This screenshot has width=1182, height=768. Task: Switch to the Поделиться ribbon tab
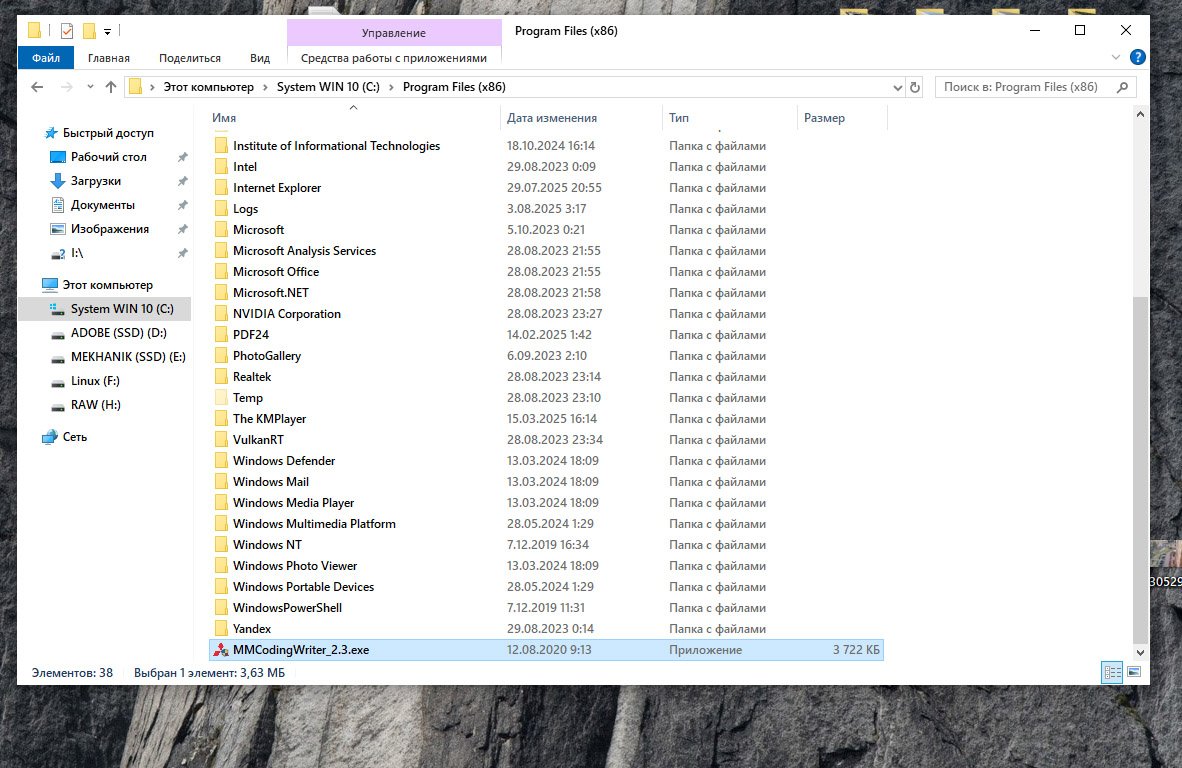[190, 58]
